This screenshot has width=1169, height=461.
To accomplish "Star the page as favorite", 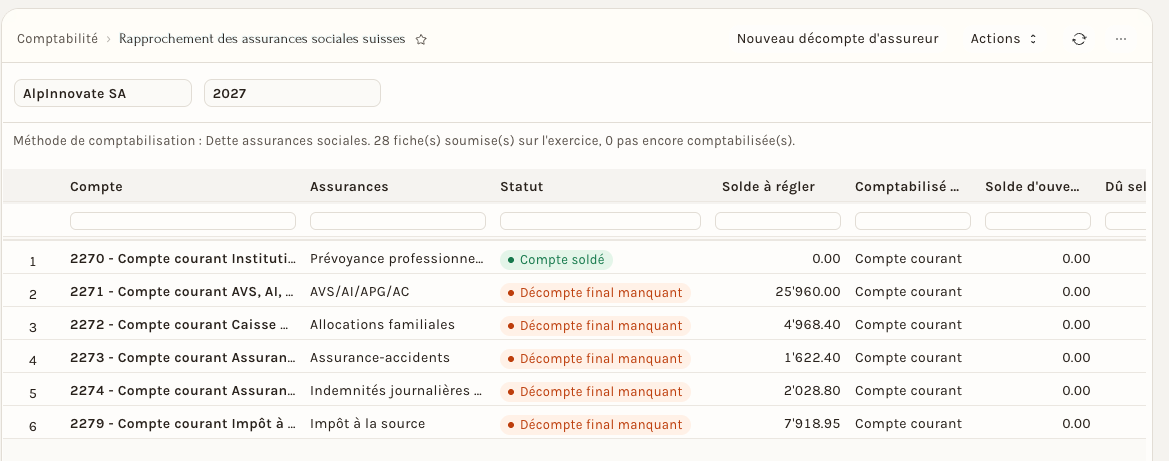I will point(420,40).
